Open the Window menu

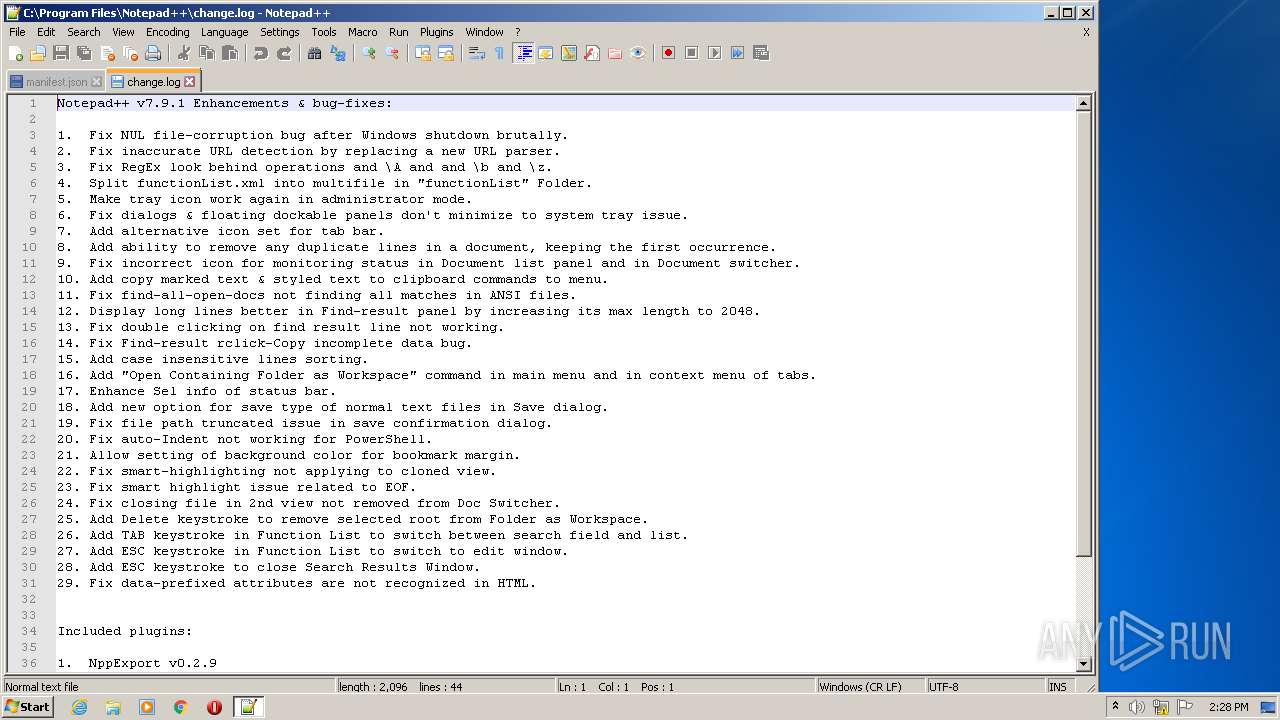484,32
